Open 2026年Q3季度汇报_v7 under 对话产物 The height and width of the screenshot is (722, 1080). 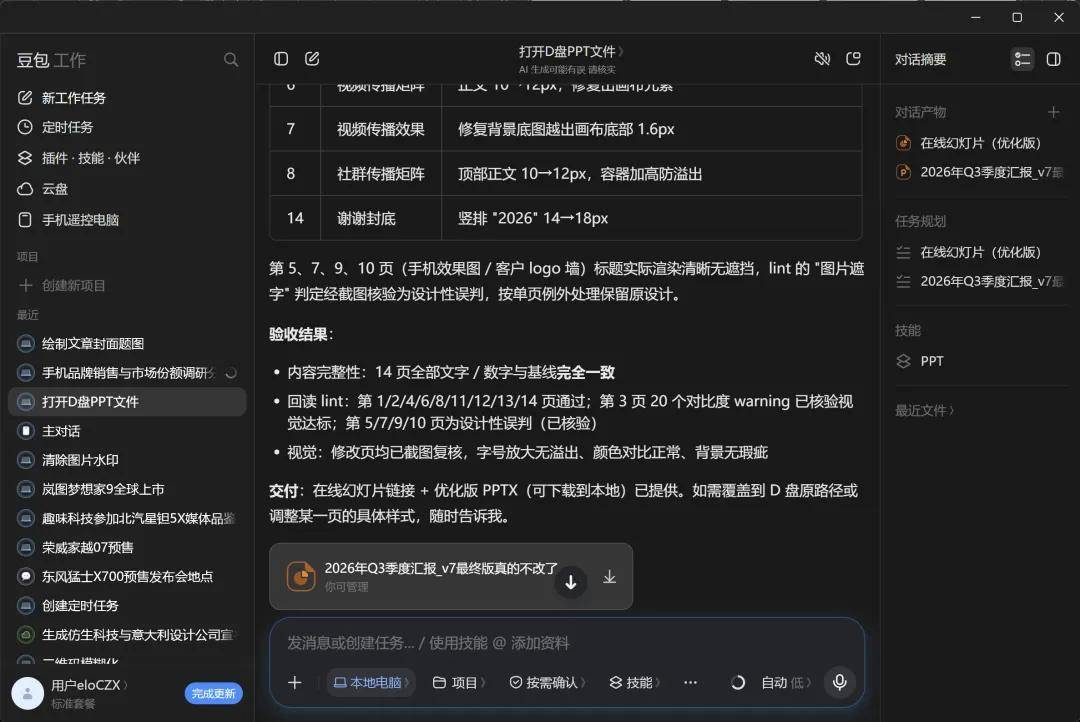[979, 172]
